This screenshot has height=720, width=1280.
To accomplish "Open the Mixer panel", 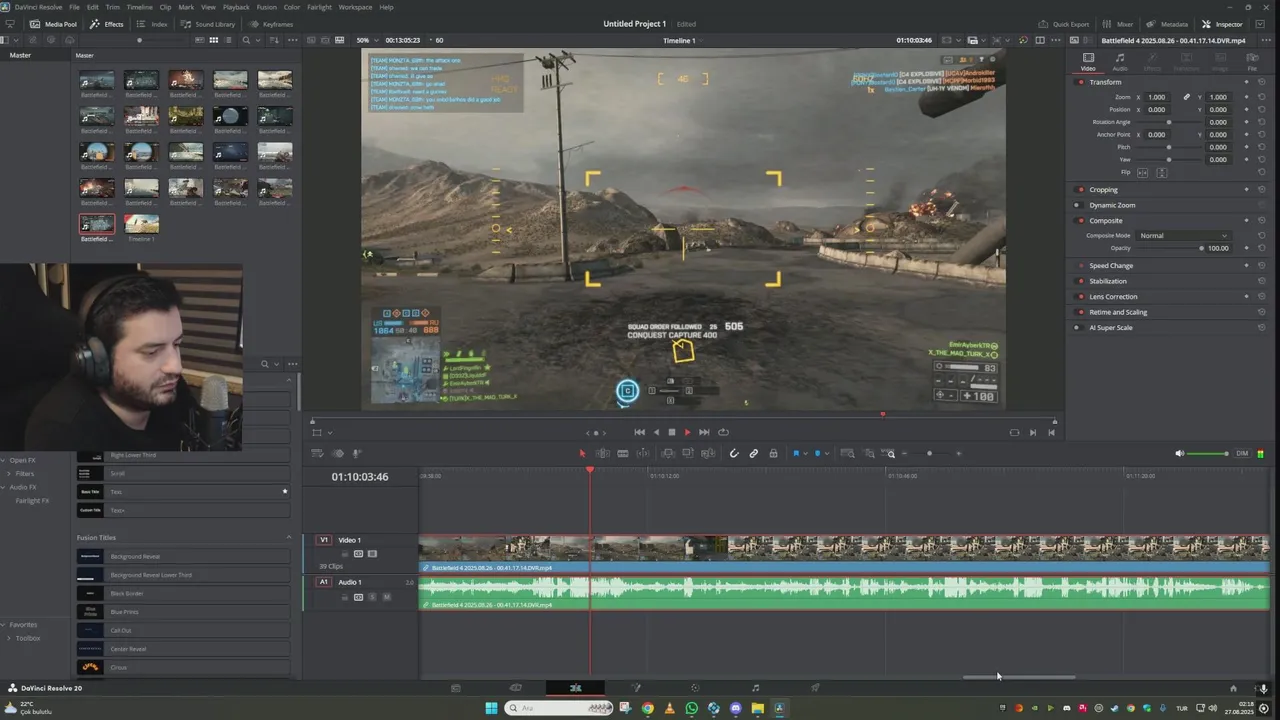I will pos(1118,24).
